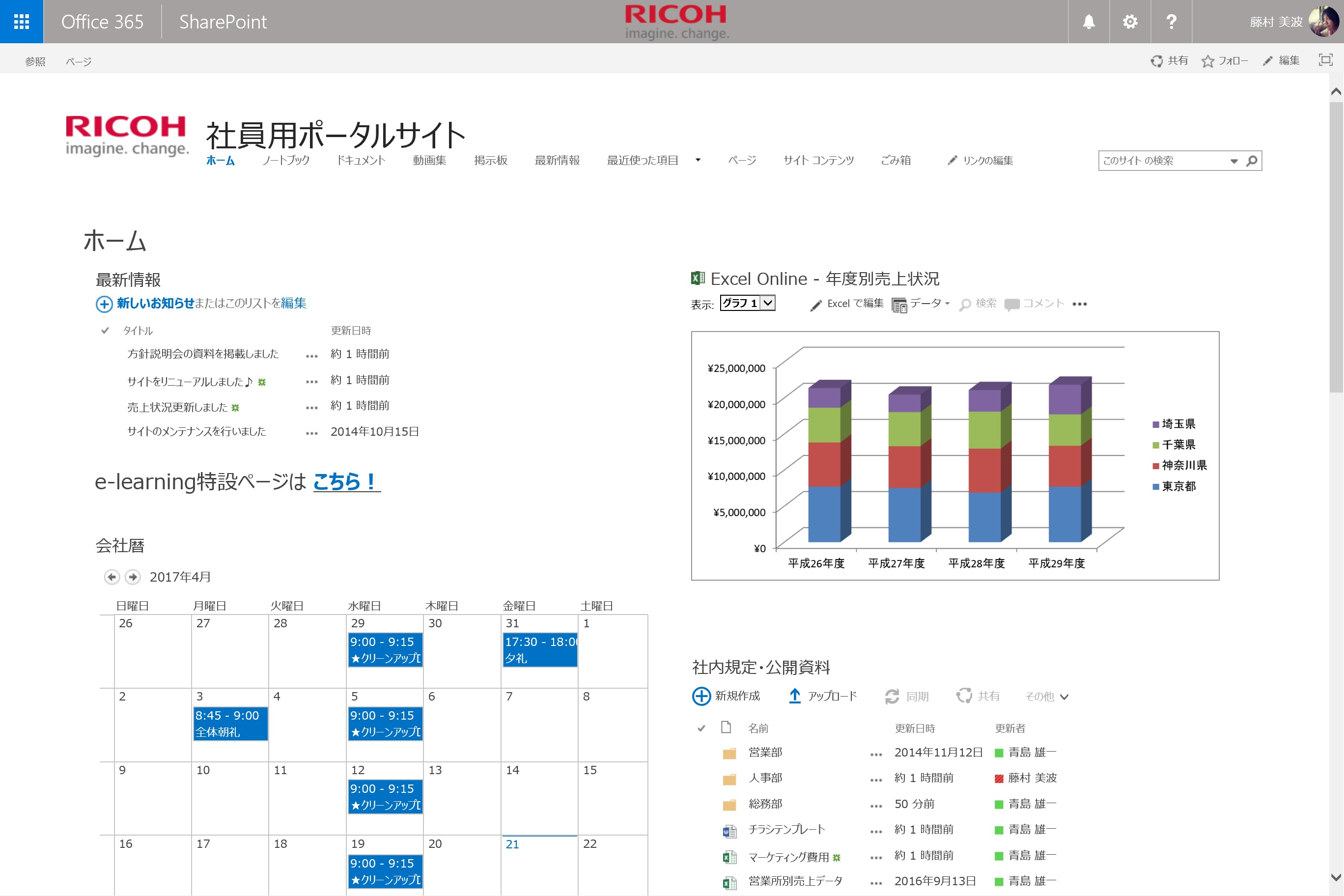Click the purple 埼玉県 legend swatch
1344x896 pixels.
point(1155,424)
